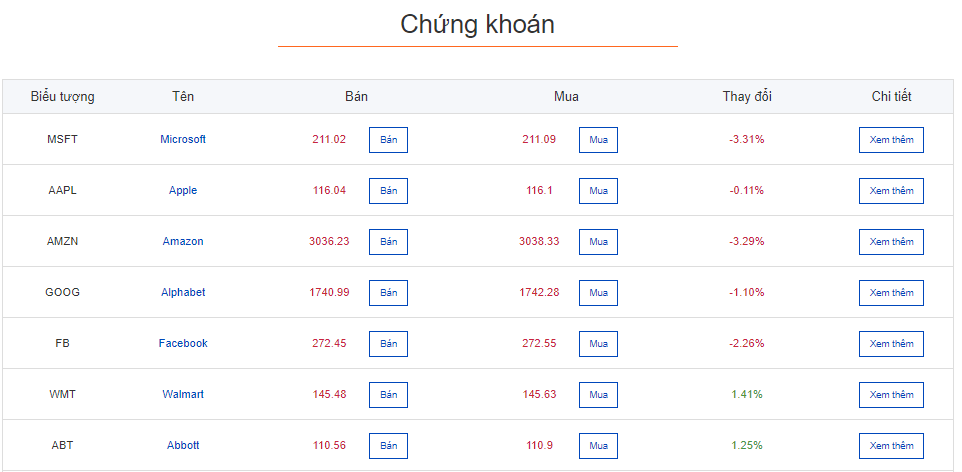Screen dimensions: 962x472
Task: Click Xem thêm in Facebook row
Action: point(891,344)
